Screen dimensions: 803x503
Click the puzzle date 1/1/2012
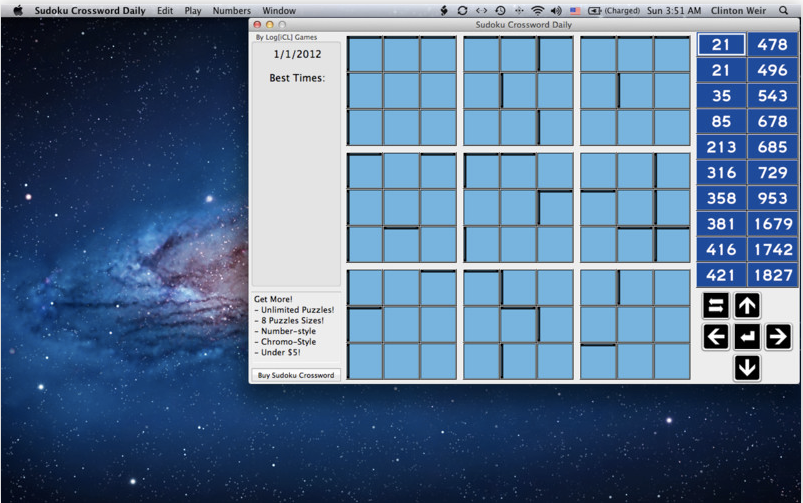(x=297, y=54)
